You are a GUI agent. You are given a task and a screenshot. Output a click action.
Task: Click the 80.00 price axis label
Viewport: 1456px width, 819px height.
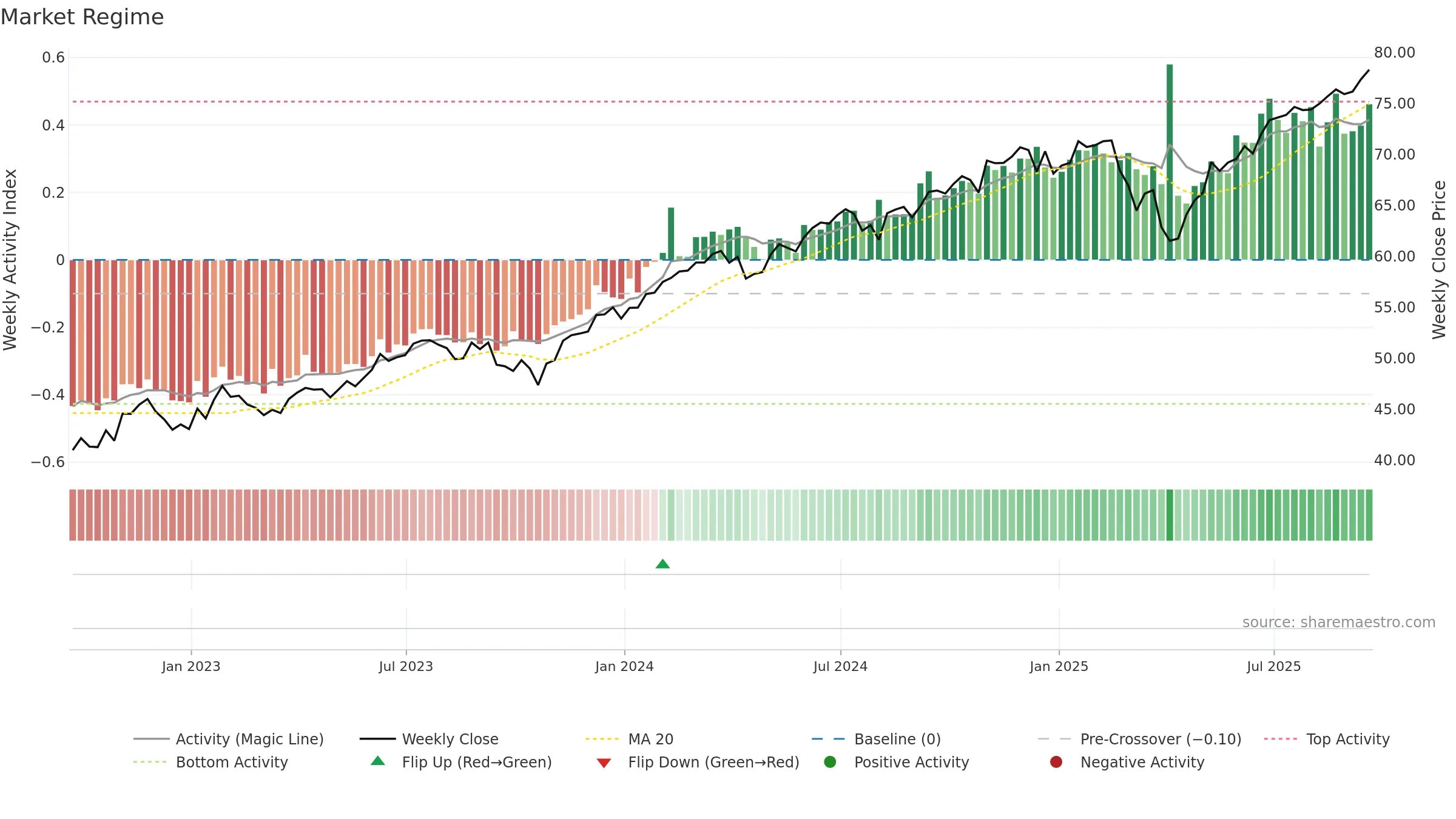pyautogui.click(x=1395, y=53)
